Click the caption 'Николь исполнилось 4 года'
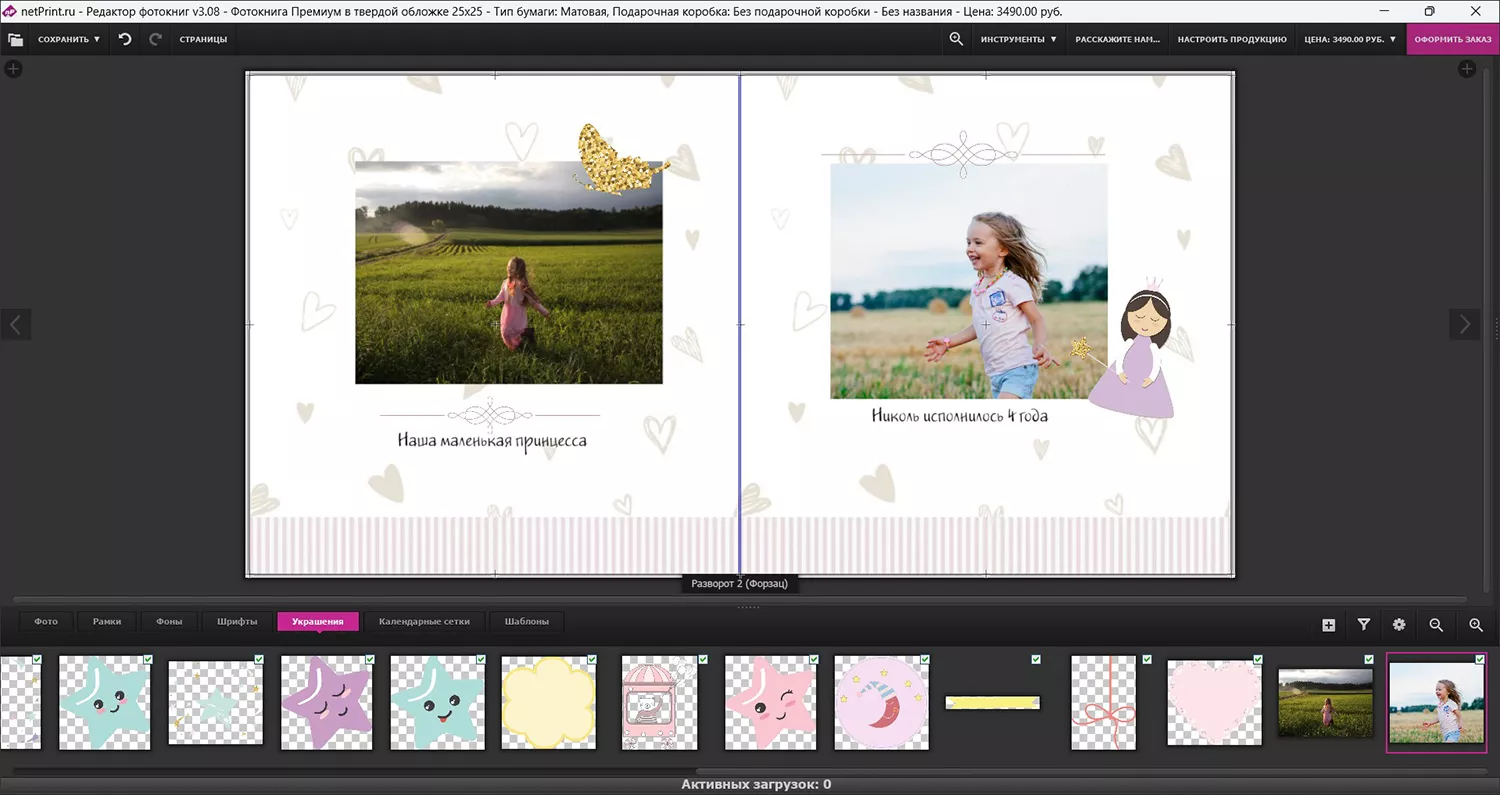This screenshot has width=1500, height=795. [960, 415]
